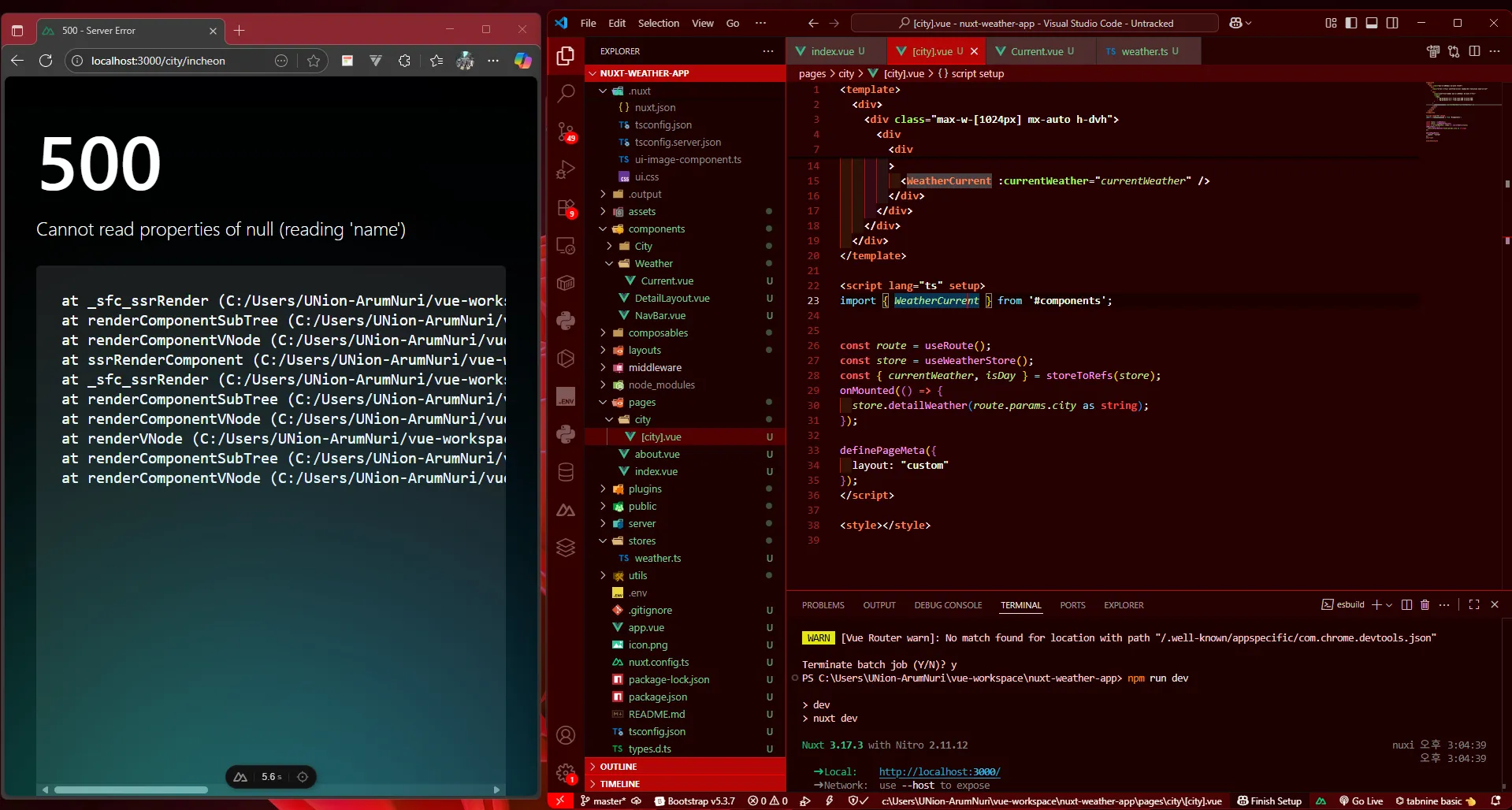Open the remote window indicator in the status bar
Image resolution: width=1512 pixels, height=810 pixels.
coord(559,801)
